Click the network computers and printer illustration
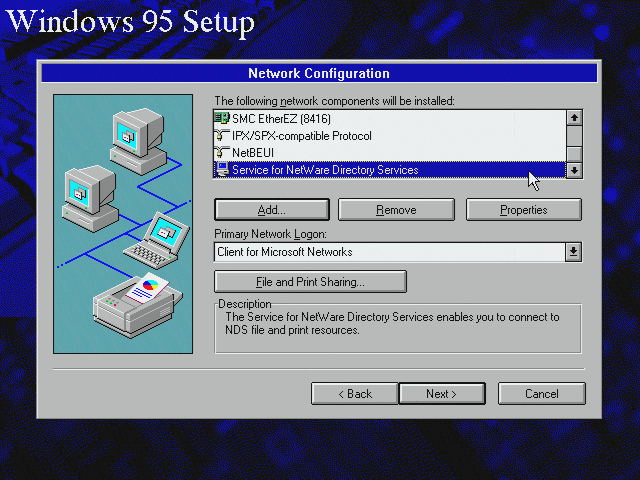Viewport: 640px width, 480px height. [123, 224]
